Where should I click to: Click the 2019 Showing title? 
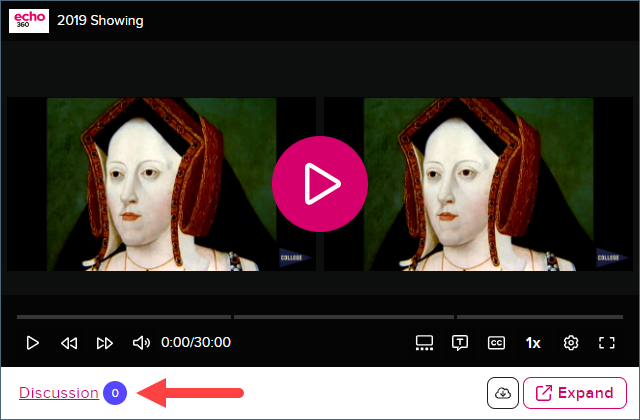click(x=100, y=20)
